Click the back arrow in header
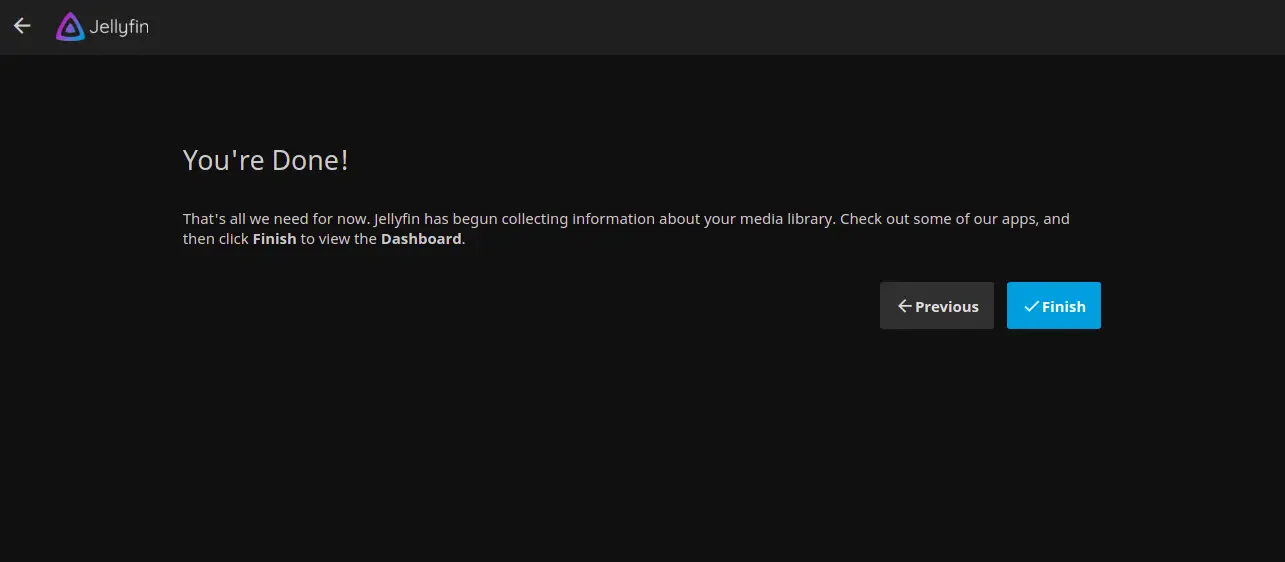This screenshot has width=1285, height=562. pos(22,26)
